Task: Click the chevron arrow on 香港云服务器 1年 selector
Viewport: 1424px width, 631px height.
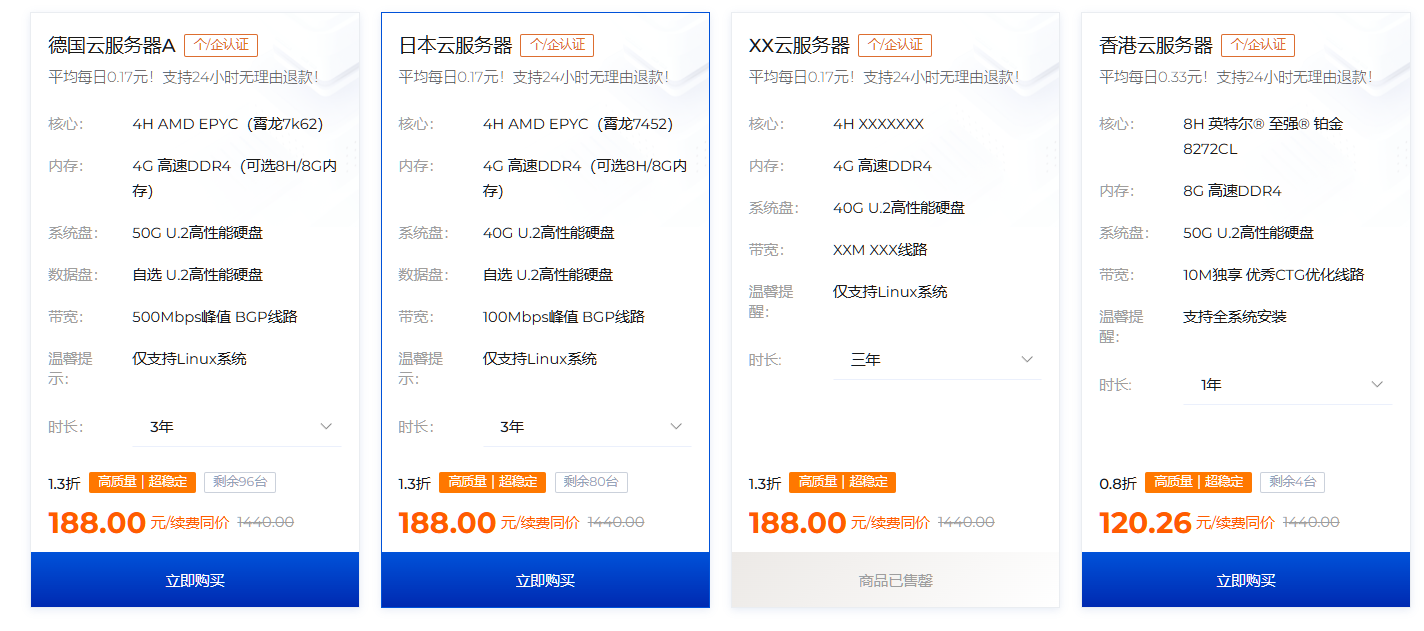Action: tap(1377, 385)
